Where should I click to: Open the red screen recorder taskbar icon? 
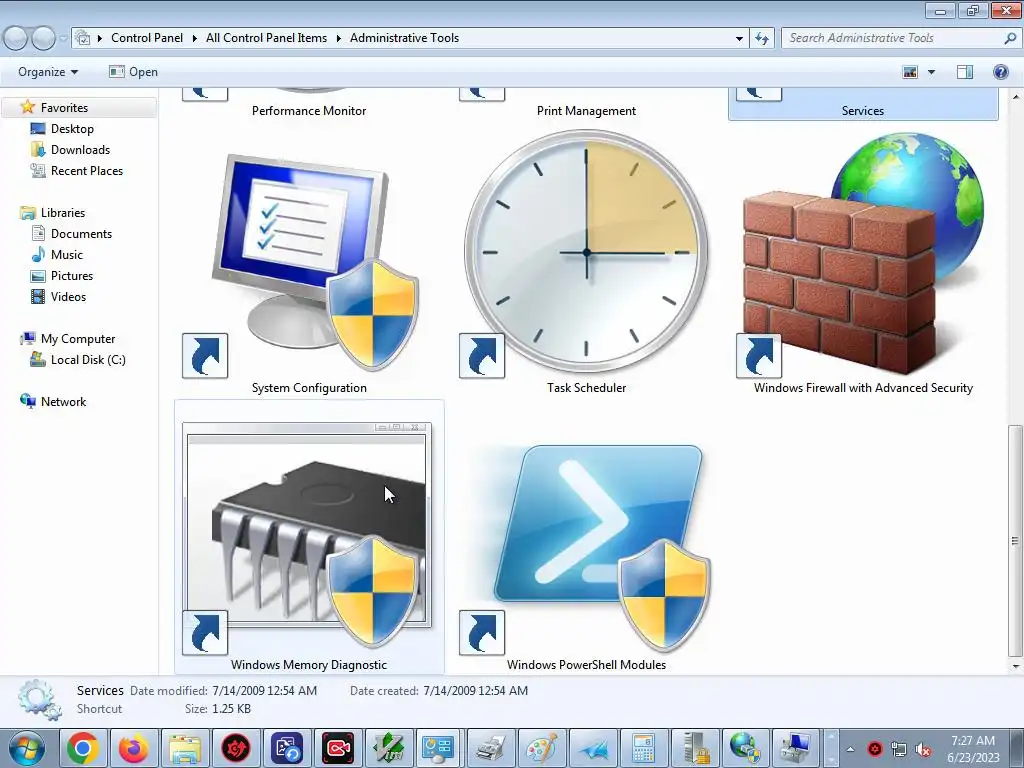337,748
